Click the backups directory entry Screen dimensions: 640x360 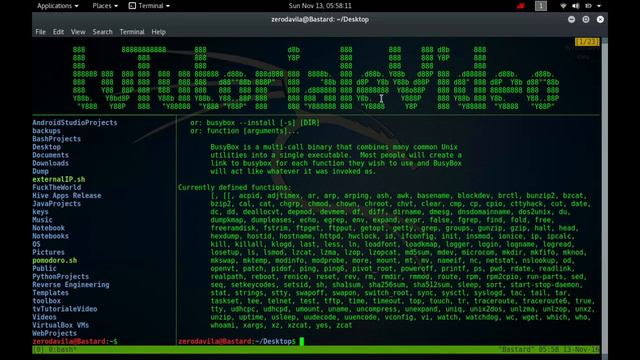(47, 131)
